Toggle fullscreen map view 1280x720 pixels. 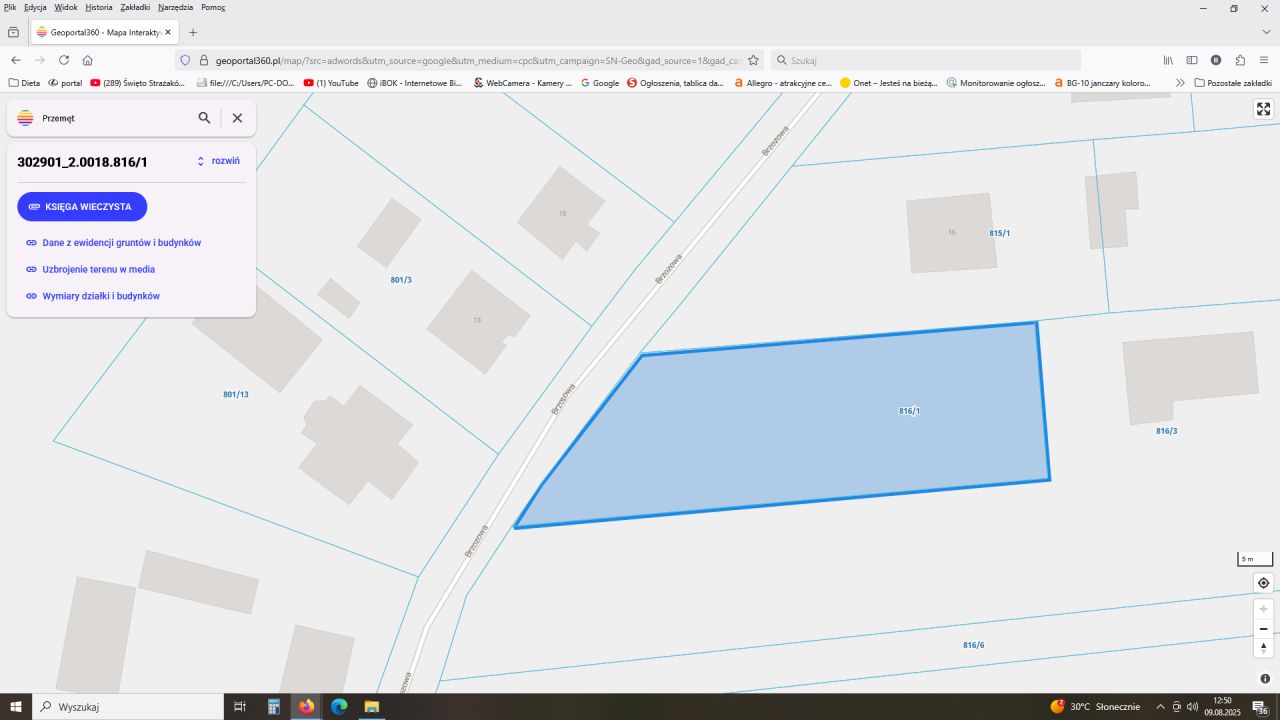[1263, 109]
